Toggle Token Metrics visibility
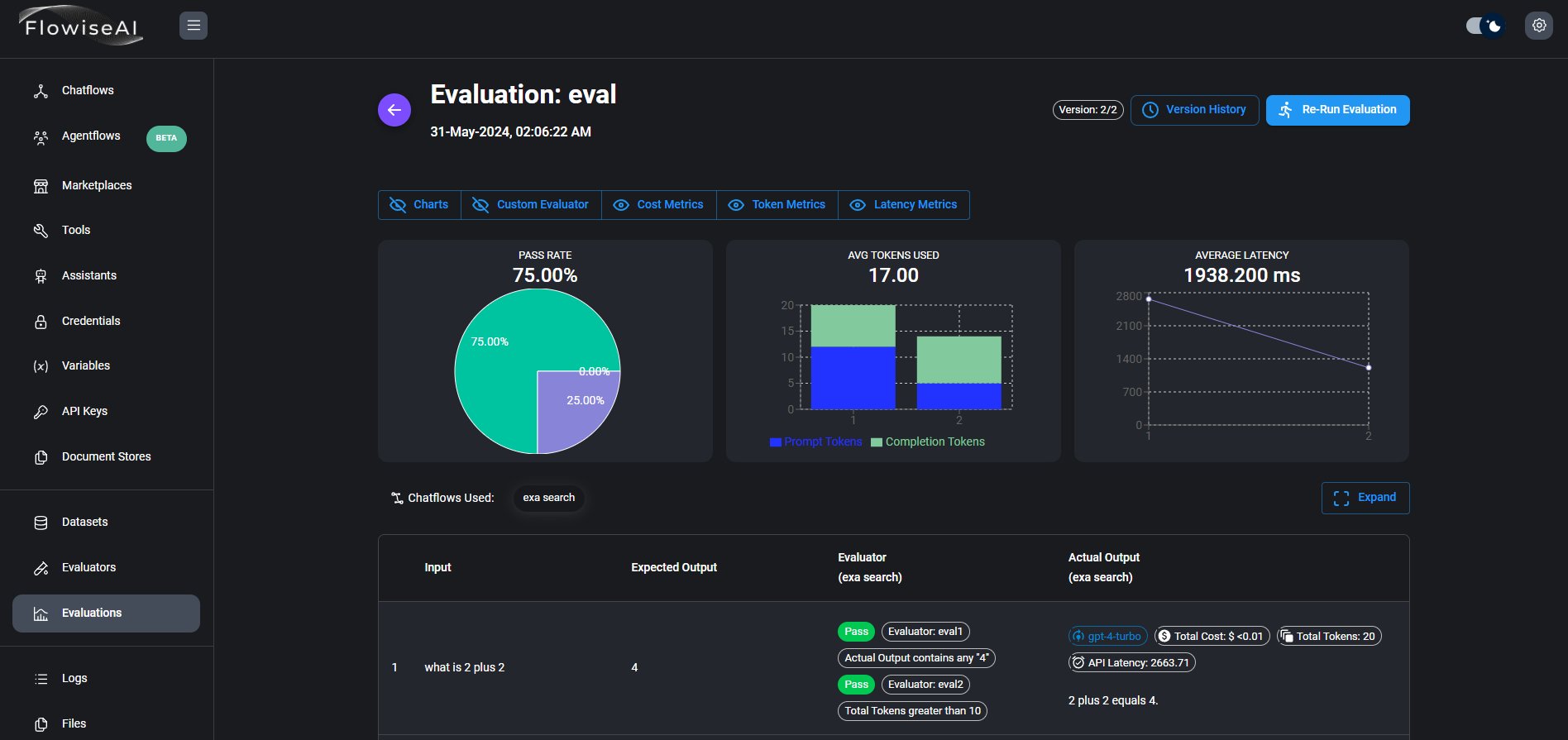The width and height of the screenshot is (1568, 740). [777, 205]
